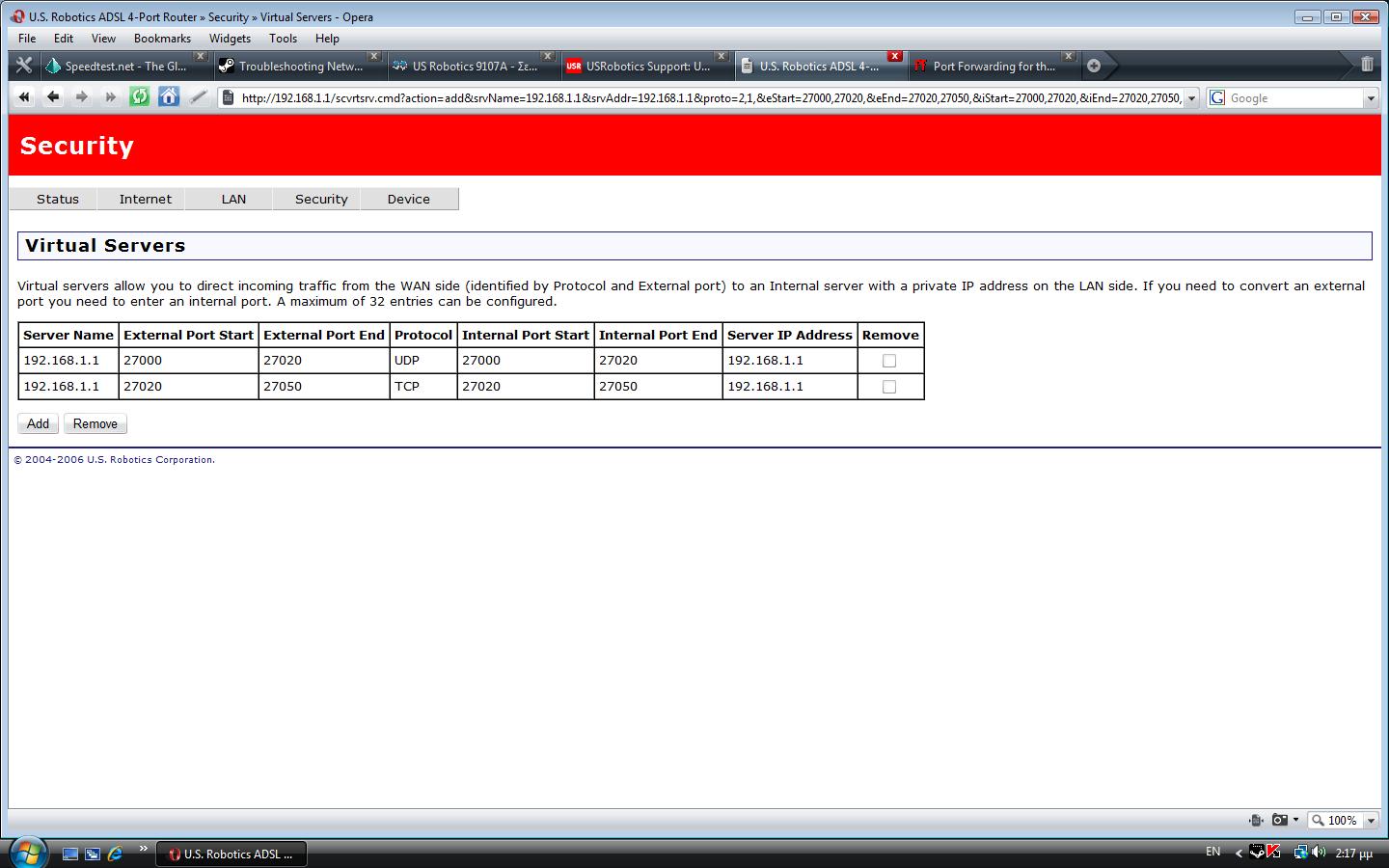
Task: Close the Troubleshooting Network tab
Action: [x=374, y=56]
